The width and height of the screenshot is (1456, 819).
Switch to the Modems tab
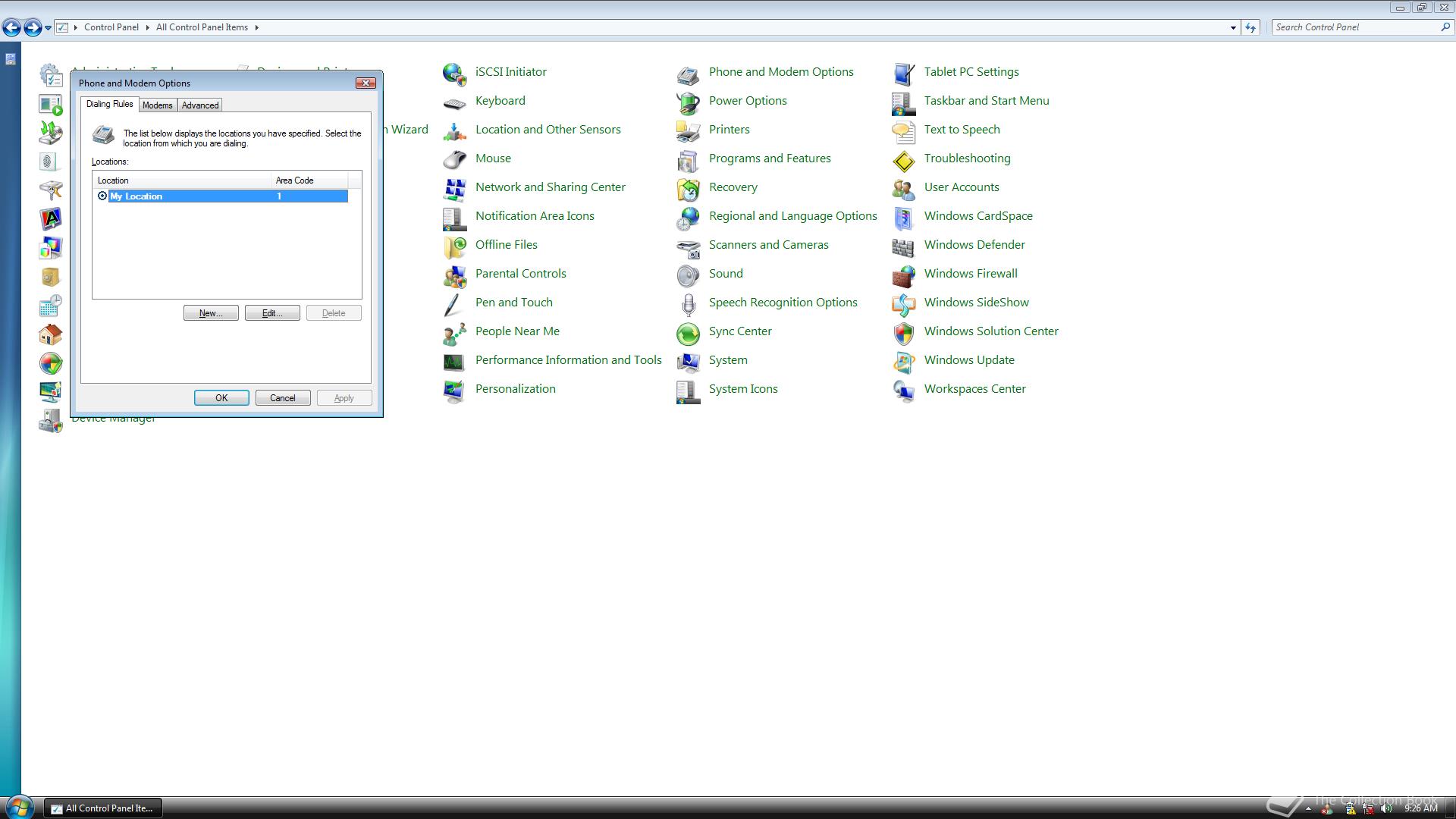click(158, 105)
